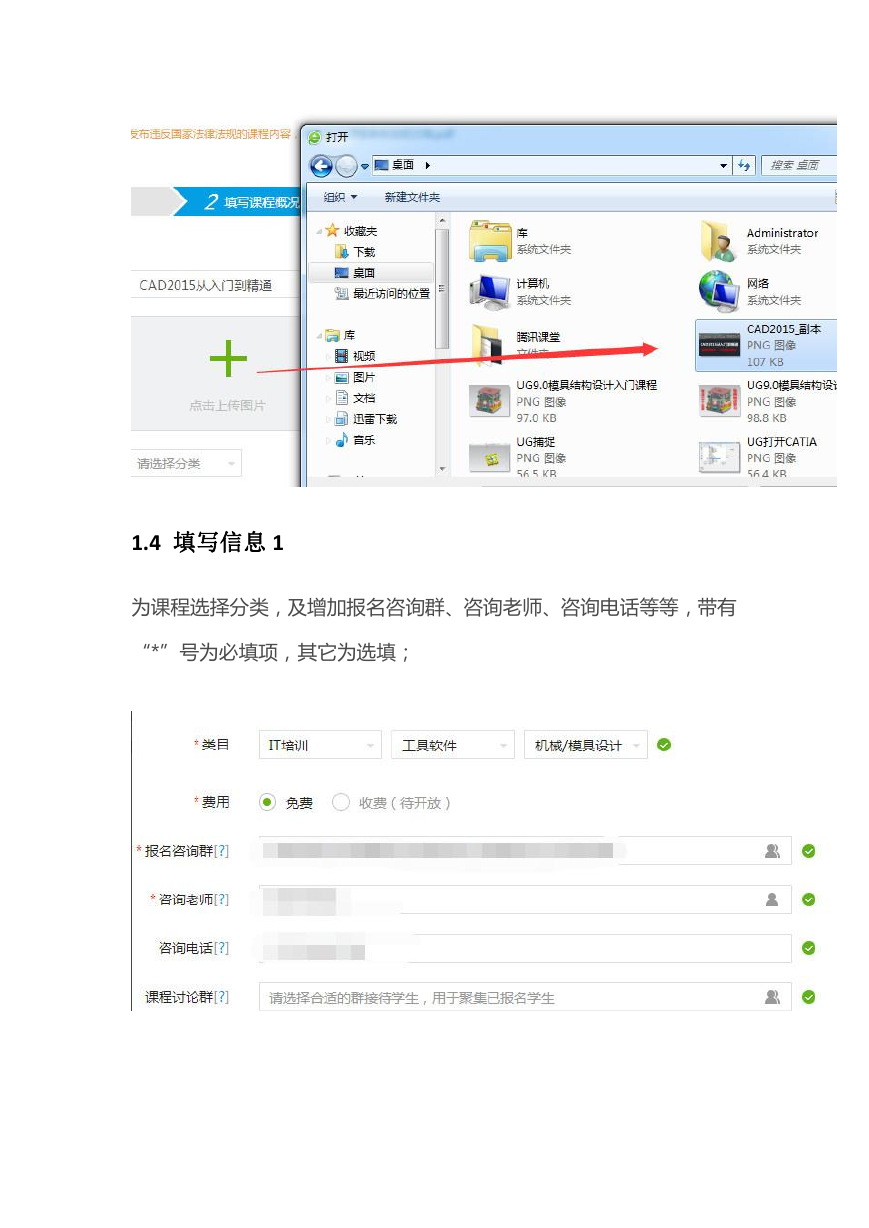Open the address bar history dropdown
Viewport: 869px width, 1228px height.
(724, 165)
